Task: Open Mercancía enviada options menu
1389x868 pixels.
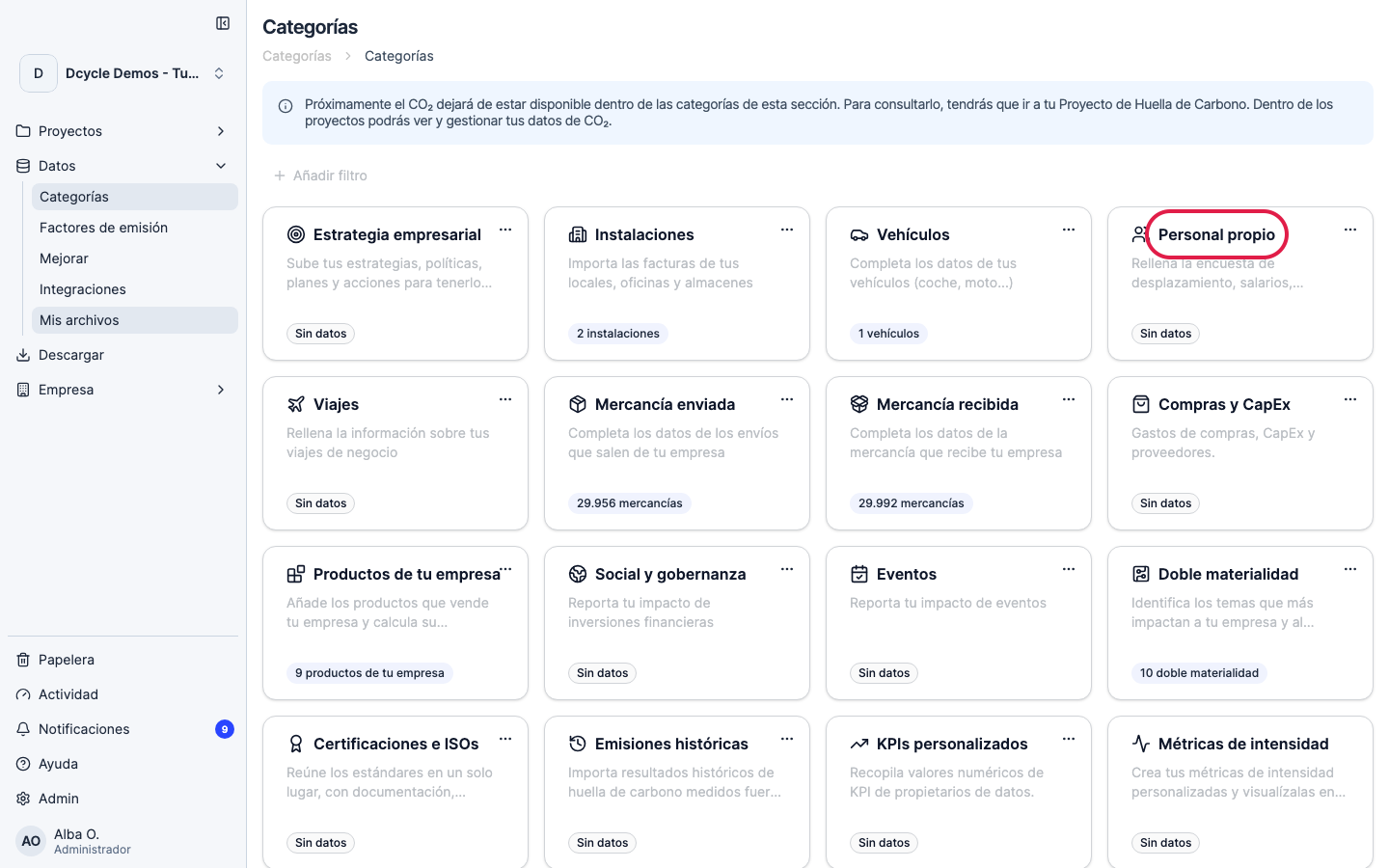Action: click(x=787, y=399)
